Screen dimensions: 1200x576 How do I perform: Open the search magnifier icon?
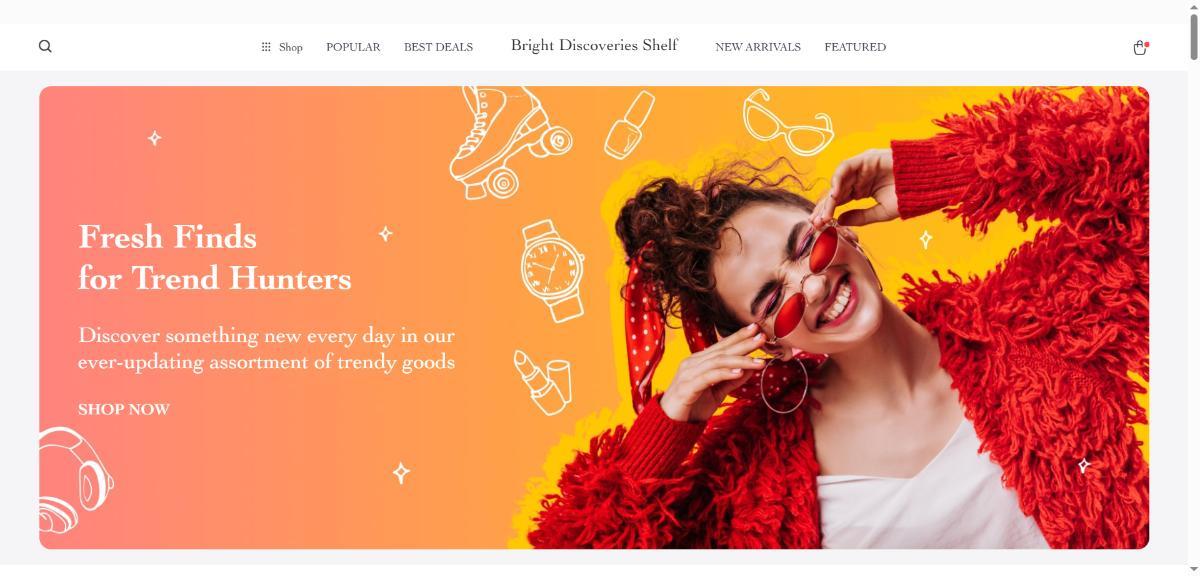pos(45,46)
